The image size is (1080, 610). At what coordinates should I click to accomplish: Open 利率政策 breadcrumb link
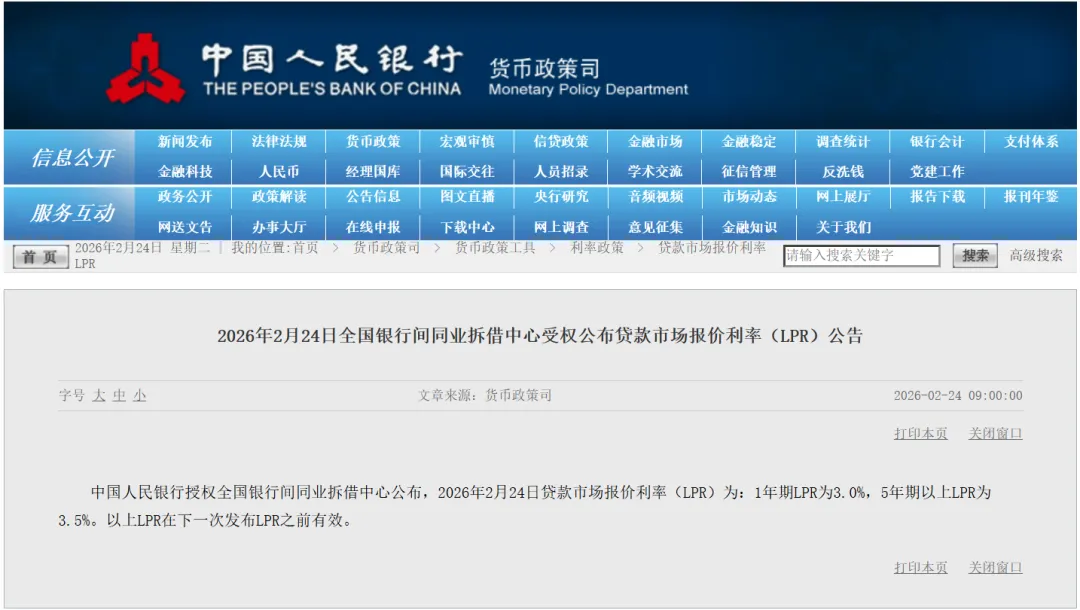tap(596, 248)
